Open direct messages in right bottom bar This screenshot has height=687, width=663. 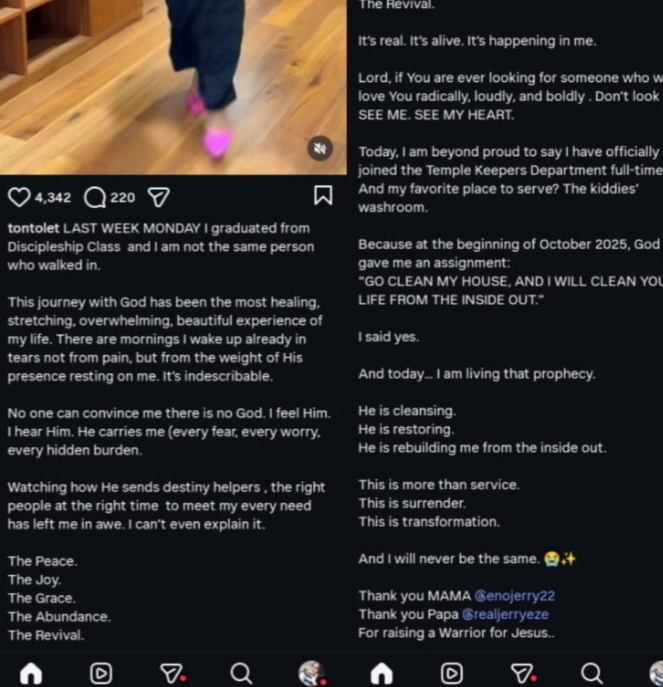(x=522, y=673)
